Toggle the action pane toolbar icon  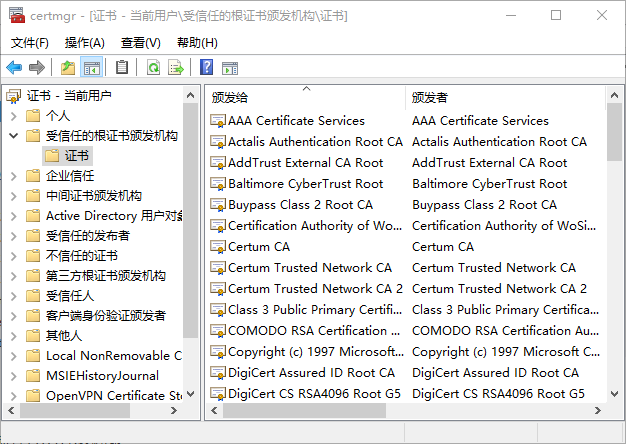(x=229, y=67)
